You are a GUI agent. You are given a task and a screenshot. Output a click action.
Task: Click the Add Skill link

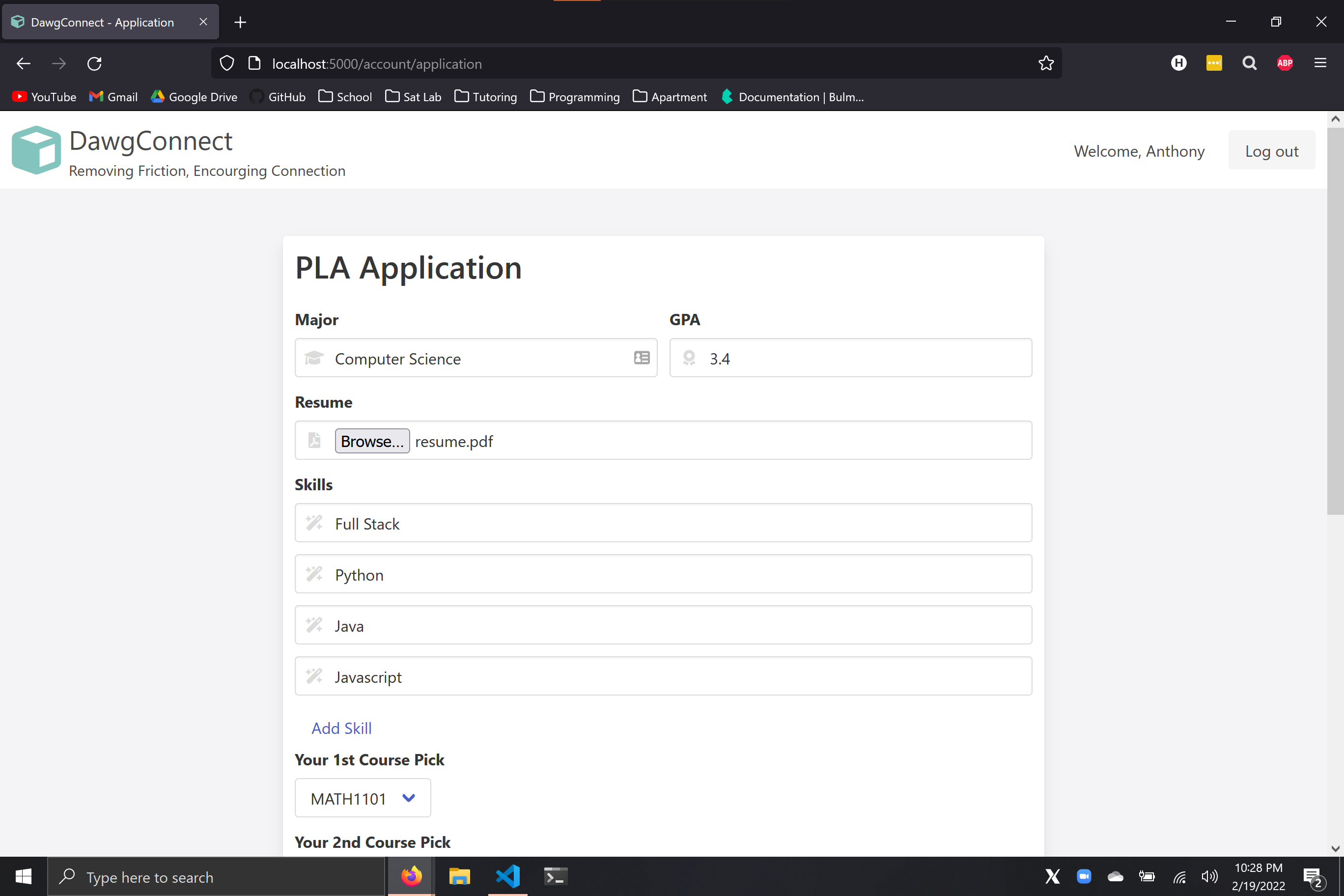(341, 728)
